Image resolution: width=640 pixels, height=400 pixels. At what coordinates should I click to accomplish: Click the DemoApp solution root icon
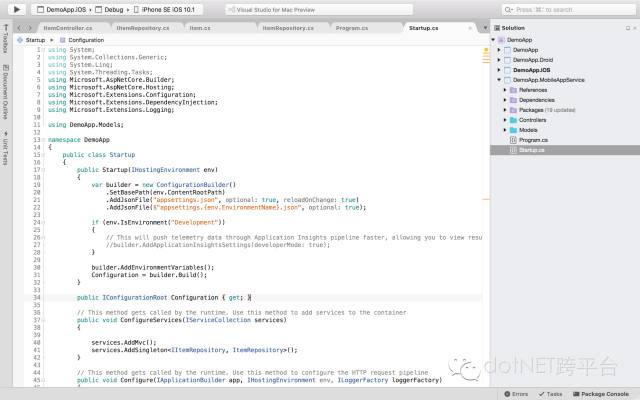click(x=501, y=40)
